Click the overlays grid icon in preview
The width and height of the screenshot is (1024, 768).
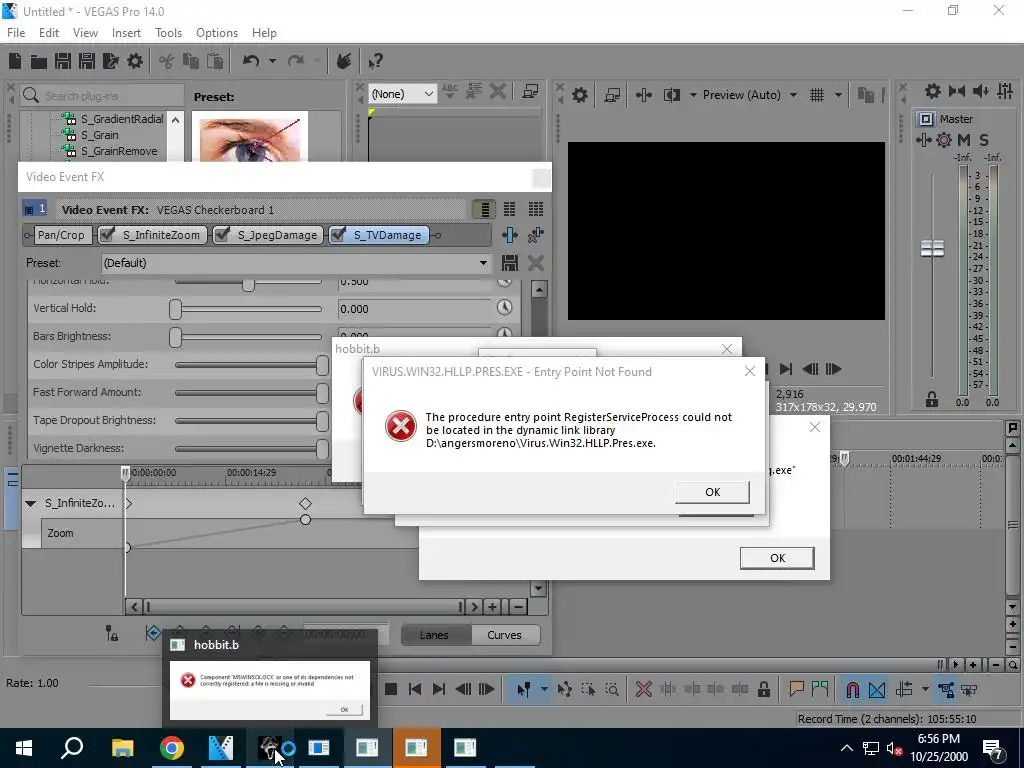coord(816,95)
